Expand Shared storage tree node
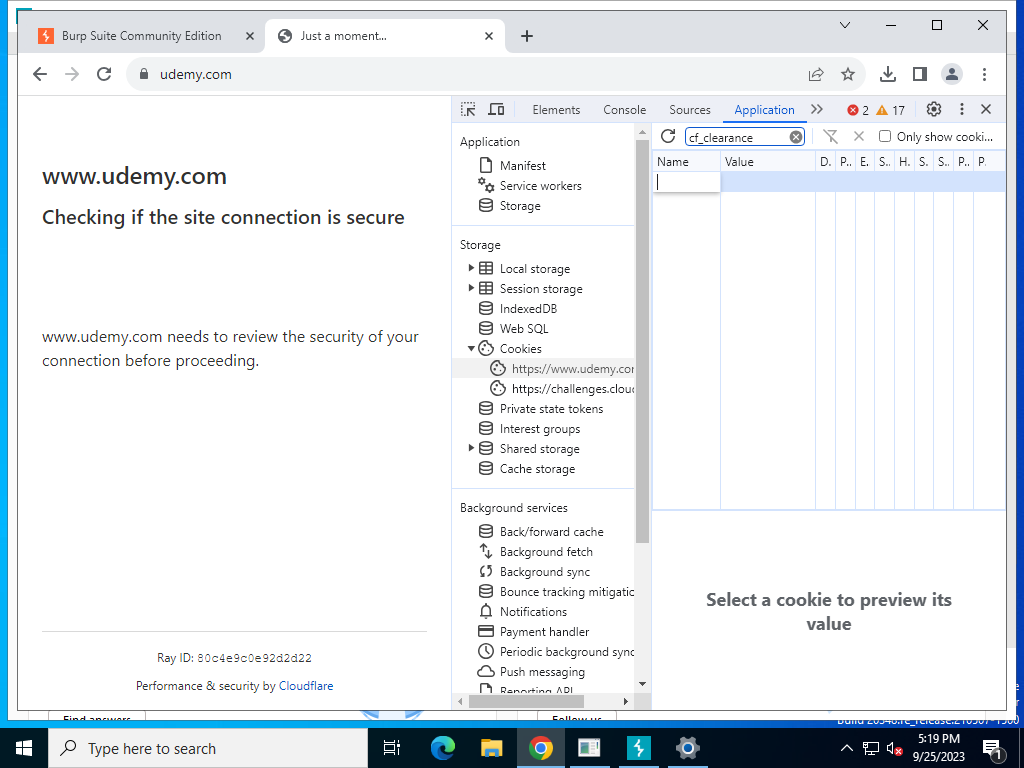The image size is (1024, 768). tap(471, 448)
